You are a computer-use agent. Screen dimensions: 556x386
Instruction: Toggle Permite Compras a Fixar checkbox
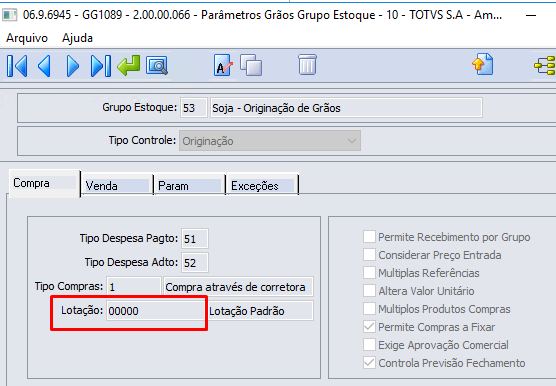pos(369,327)
